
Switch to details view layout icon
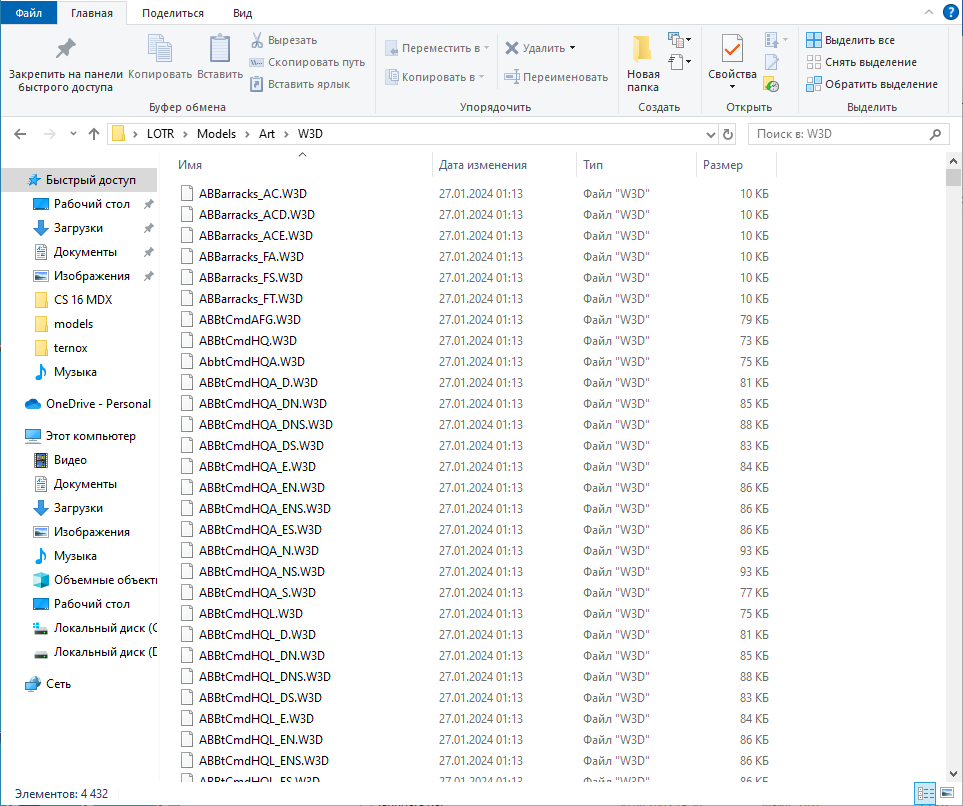[926, 793]
